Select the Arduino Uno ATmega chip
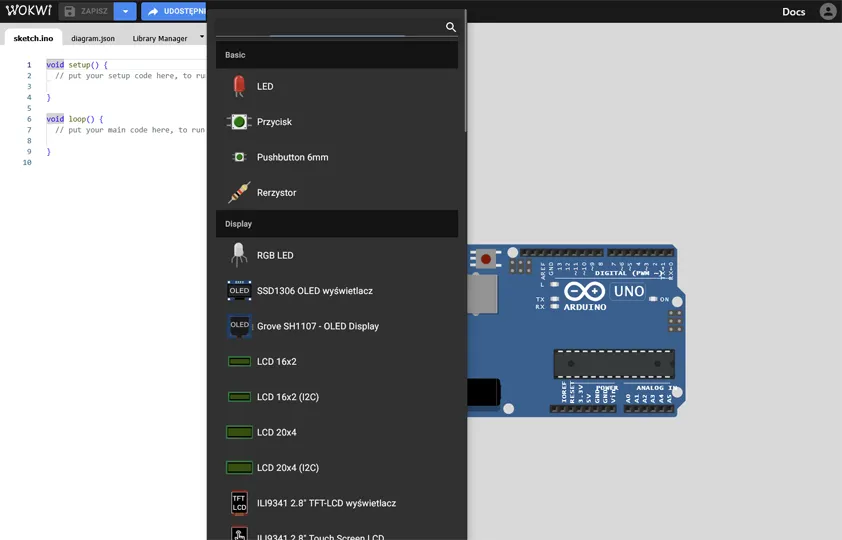Screen dimensions: 842x540 click(x=614, y=364)
